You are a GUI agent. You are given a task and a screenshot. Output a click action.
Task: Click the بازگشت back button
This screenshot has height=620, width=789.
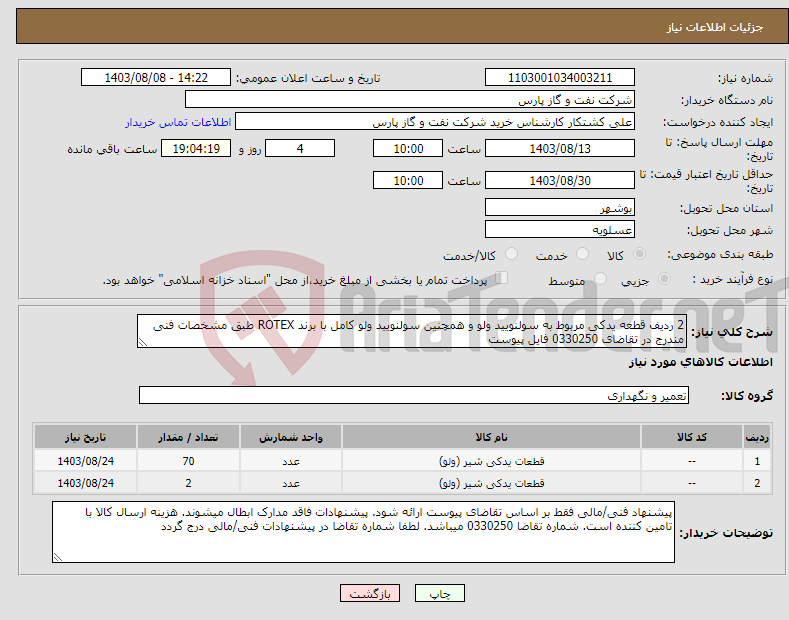[370, 593]
